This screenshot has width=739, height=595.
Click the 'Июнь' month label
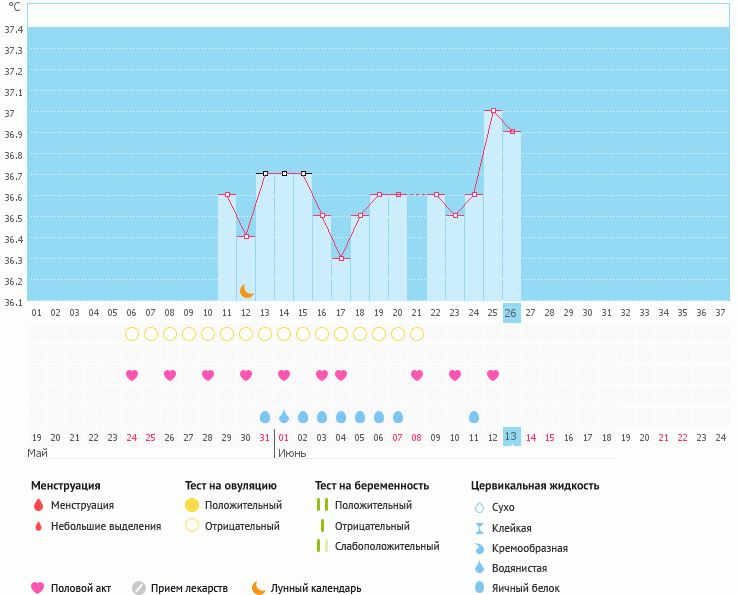[292, 453]
